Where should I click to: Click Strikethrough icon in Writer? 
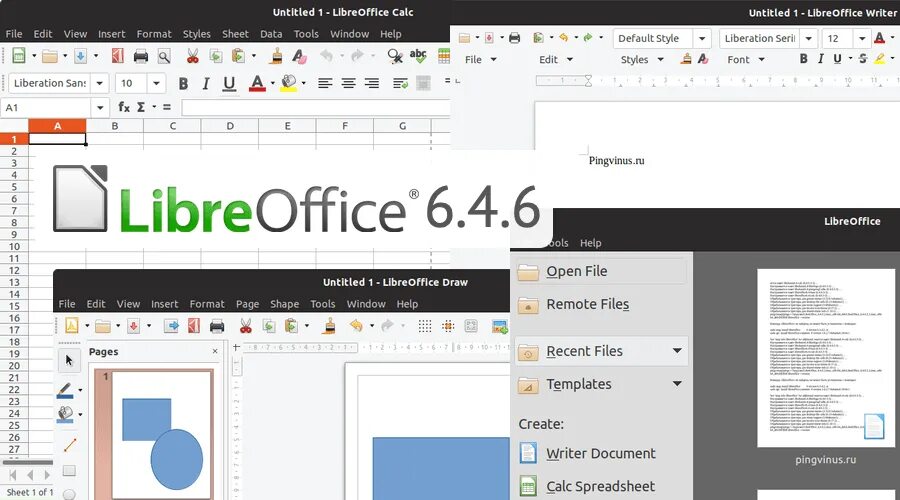click(863, 59)
